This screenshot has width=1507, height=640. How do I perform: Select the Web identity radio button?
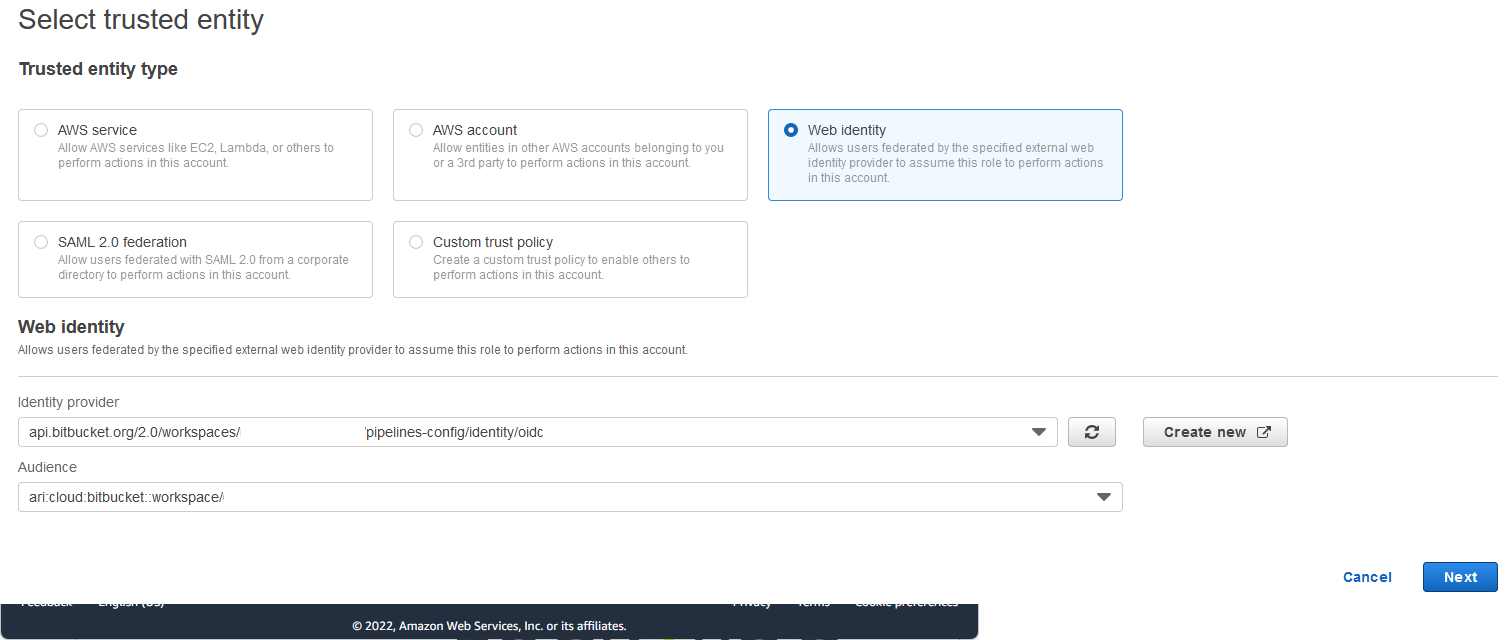tap(791, 130)
